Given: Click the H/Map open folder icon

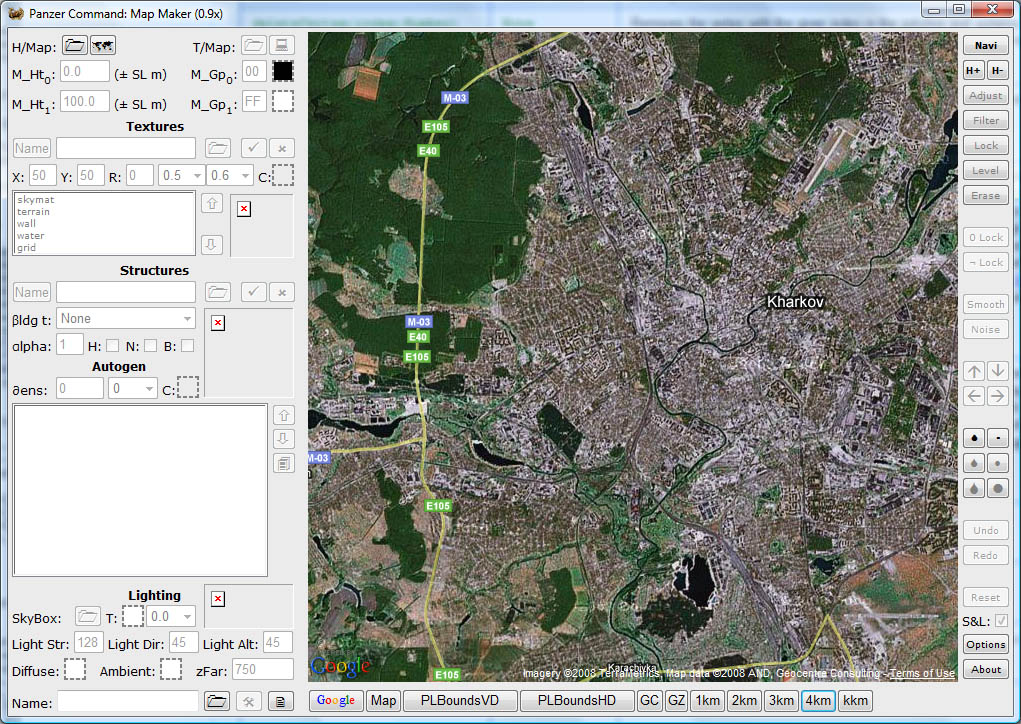Looking at the screenshot, I should (x=75, y=45).
